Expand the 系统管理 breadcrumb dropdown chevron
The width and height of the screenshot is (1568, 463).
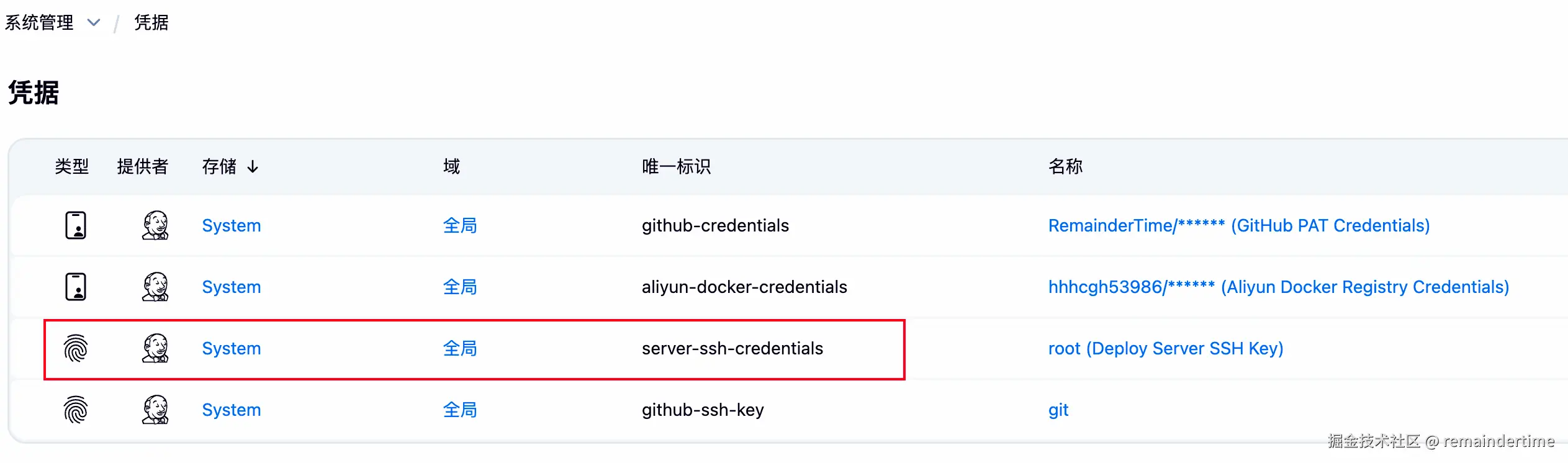(94, 23)
